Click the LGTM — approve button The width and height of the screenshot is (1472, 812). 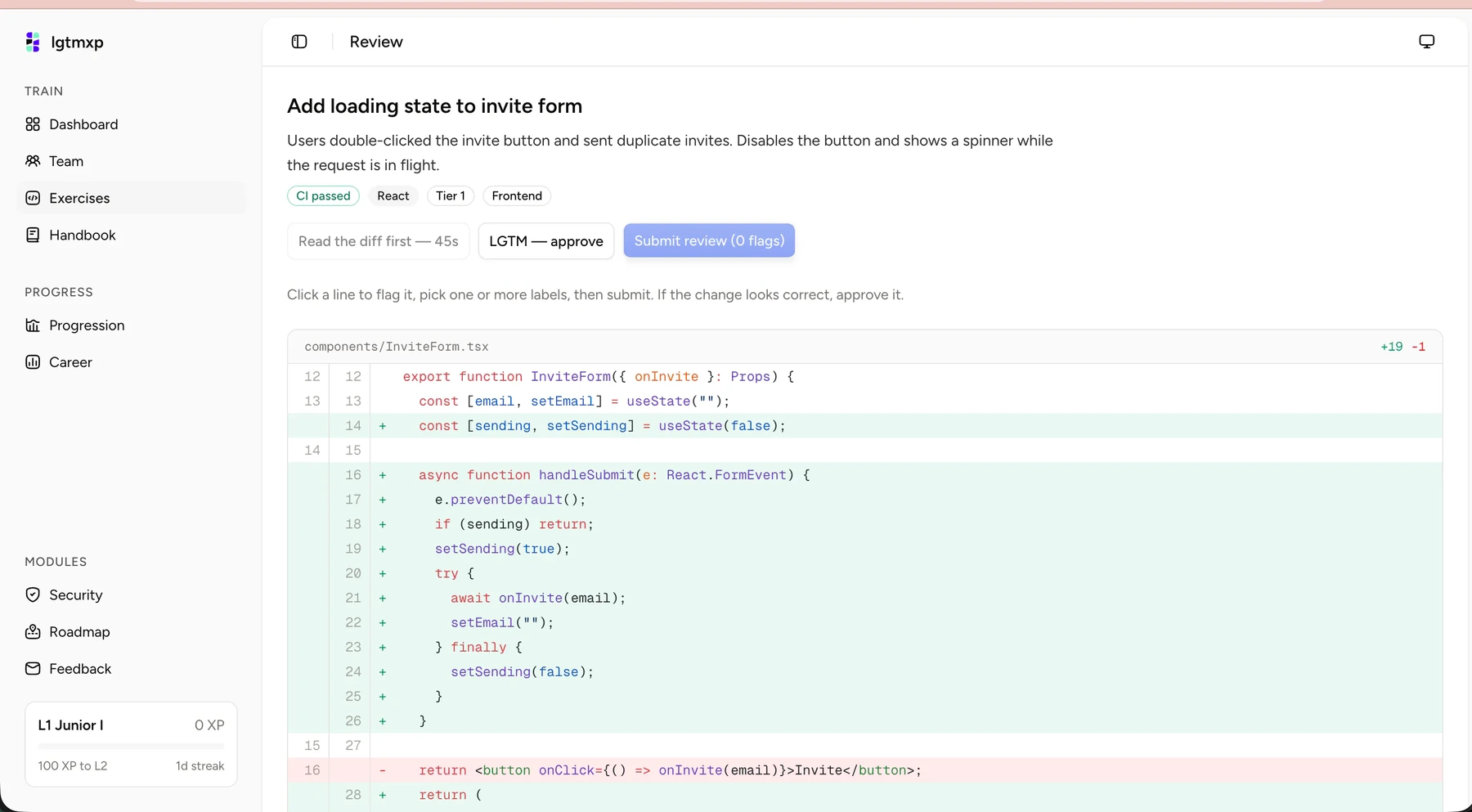546,241
